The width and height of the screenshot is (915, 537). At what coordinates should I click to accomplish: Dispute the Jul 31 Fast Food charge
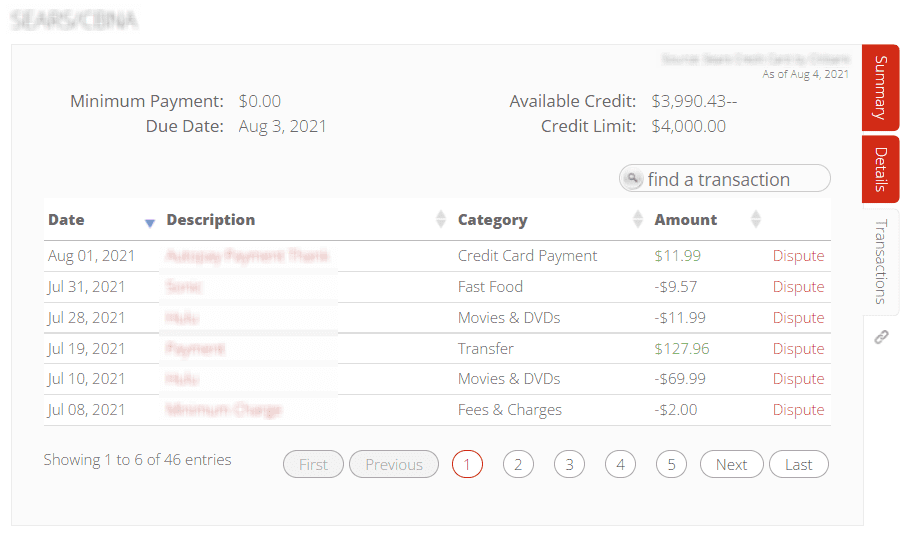coord(798,287)
